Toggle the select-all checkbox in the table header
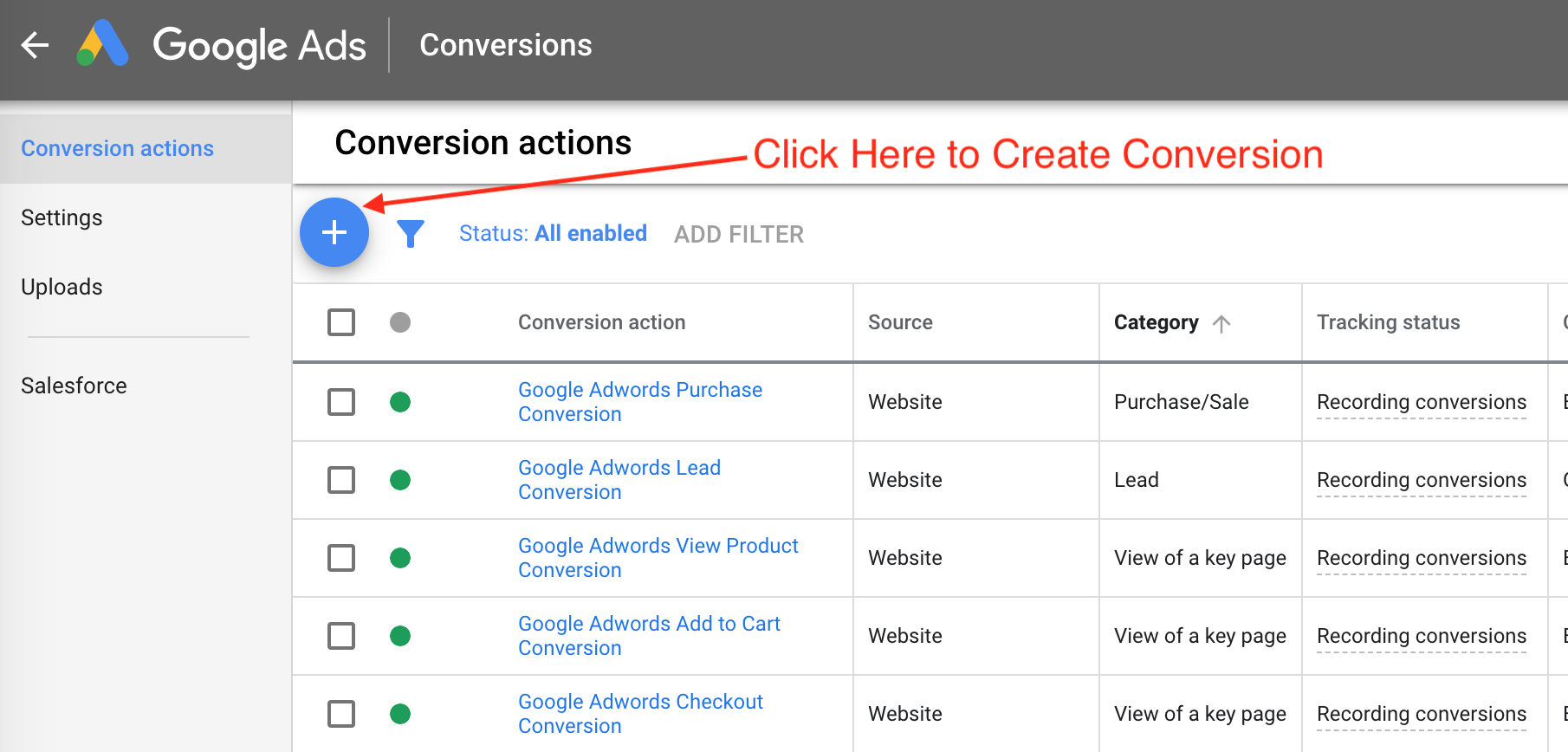The width and height of the screenshot is (1568, 752). [341, 322]
